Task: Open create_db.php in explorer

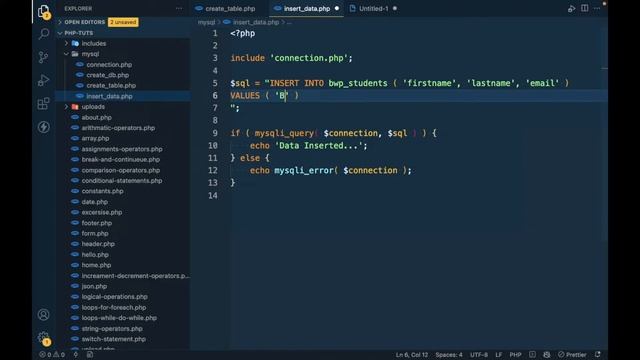Action: [x=107, y=75]
